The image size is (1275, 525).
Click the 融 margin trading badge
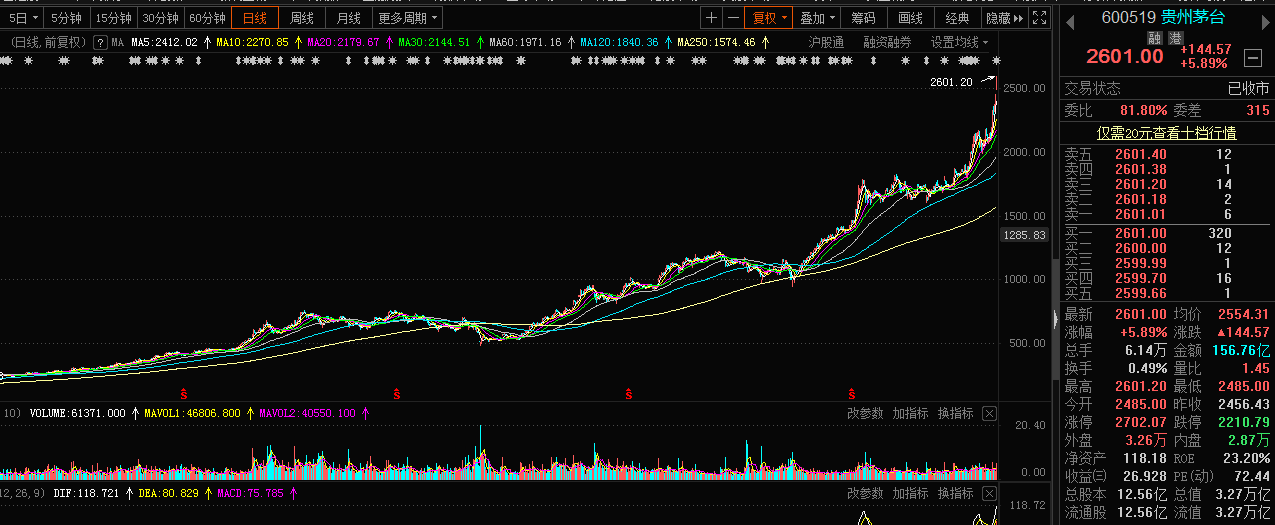click(1153, 37)
